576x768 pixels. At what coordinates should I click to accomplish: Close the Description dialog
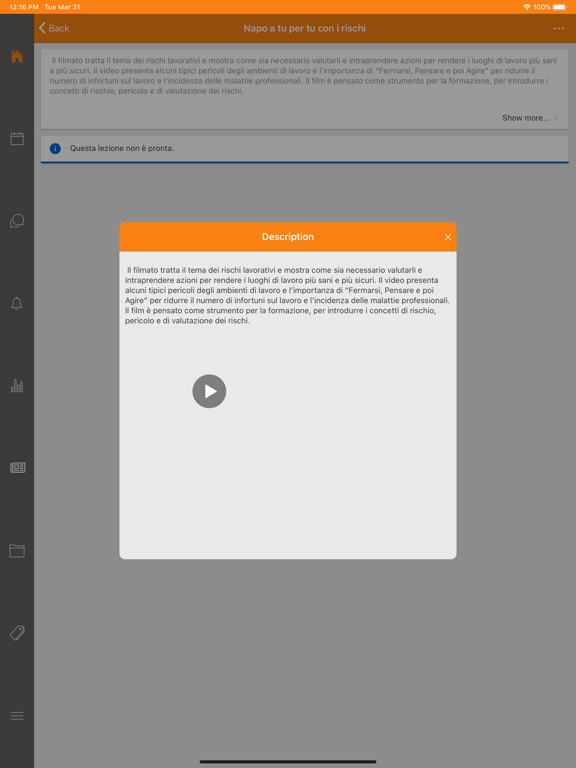pyautogui.click(x=448, y=237)
